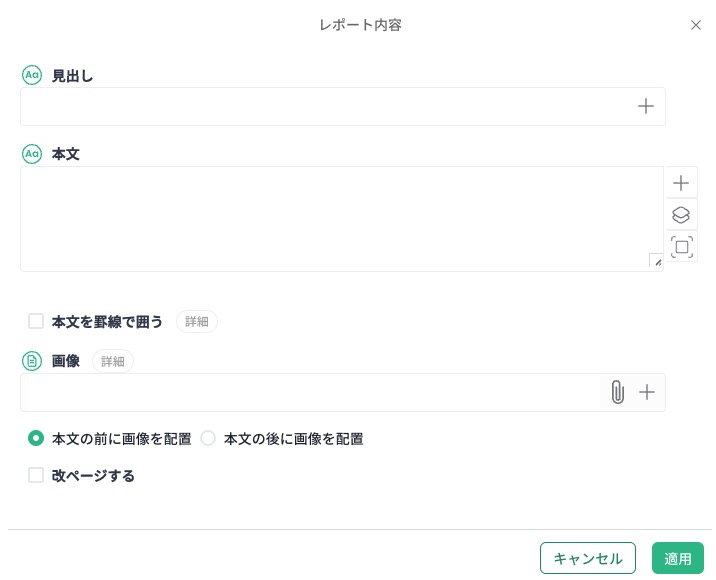716x580 pixels.
Task: Close the レポート内容 dialog with X
Action: (696, 25)
